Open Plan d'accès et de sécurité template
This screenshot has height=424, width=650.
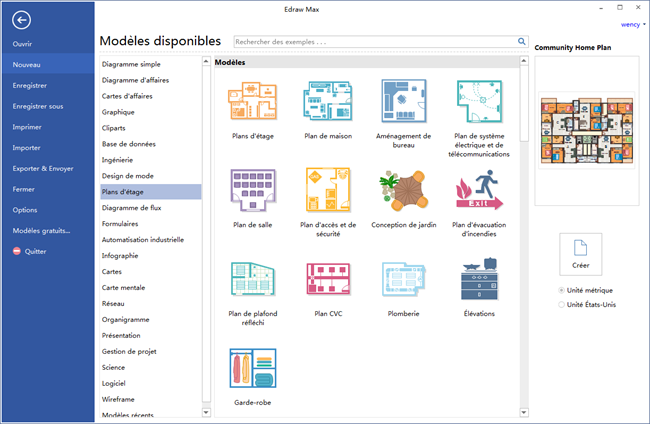coord(328,190)
